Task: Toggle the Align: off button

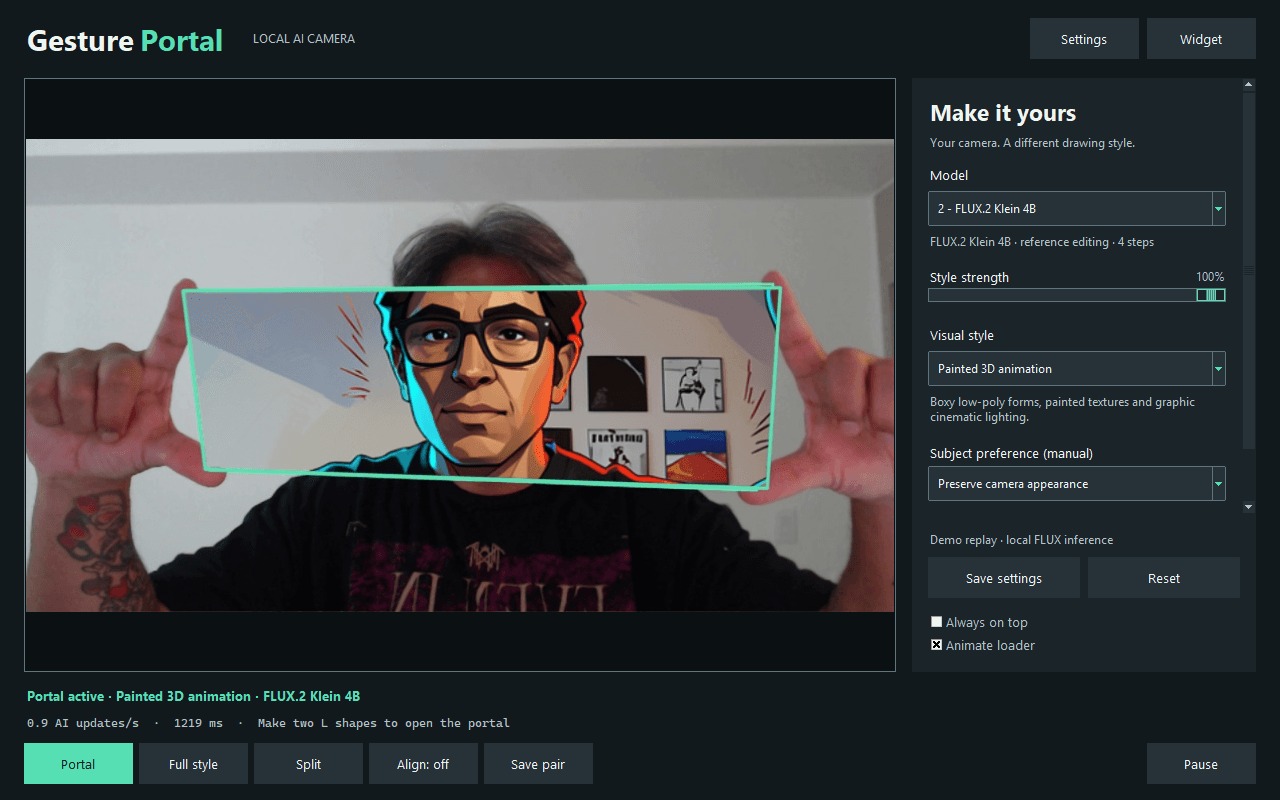Action: pyautogui.click(x=423, y=764)
